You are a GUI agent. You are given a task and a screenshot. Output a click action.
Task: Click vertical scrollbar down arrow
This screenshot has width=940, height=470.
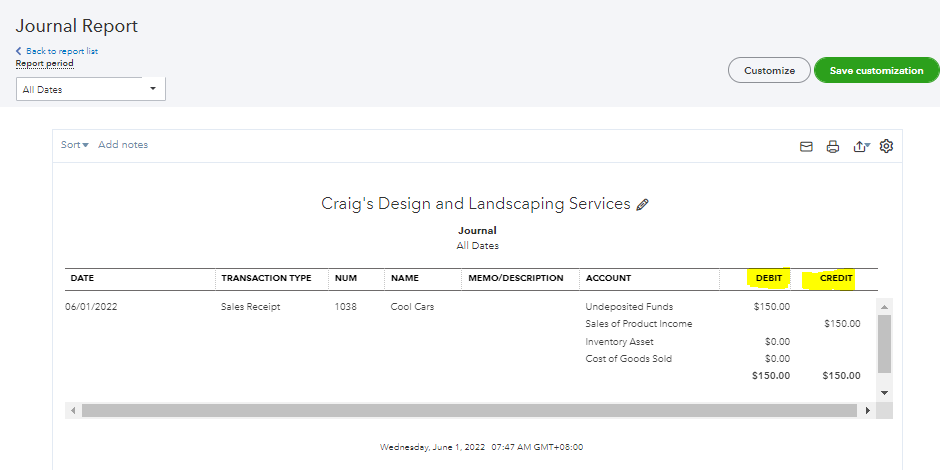(x=884, y=393)
